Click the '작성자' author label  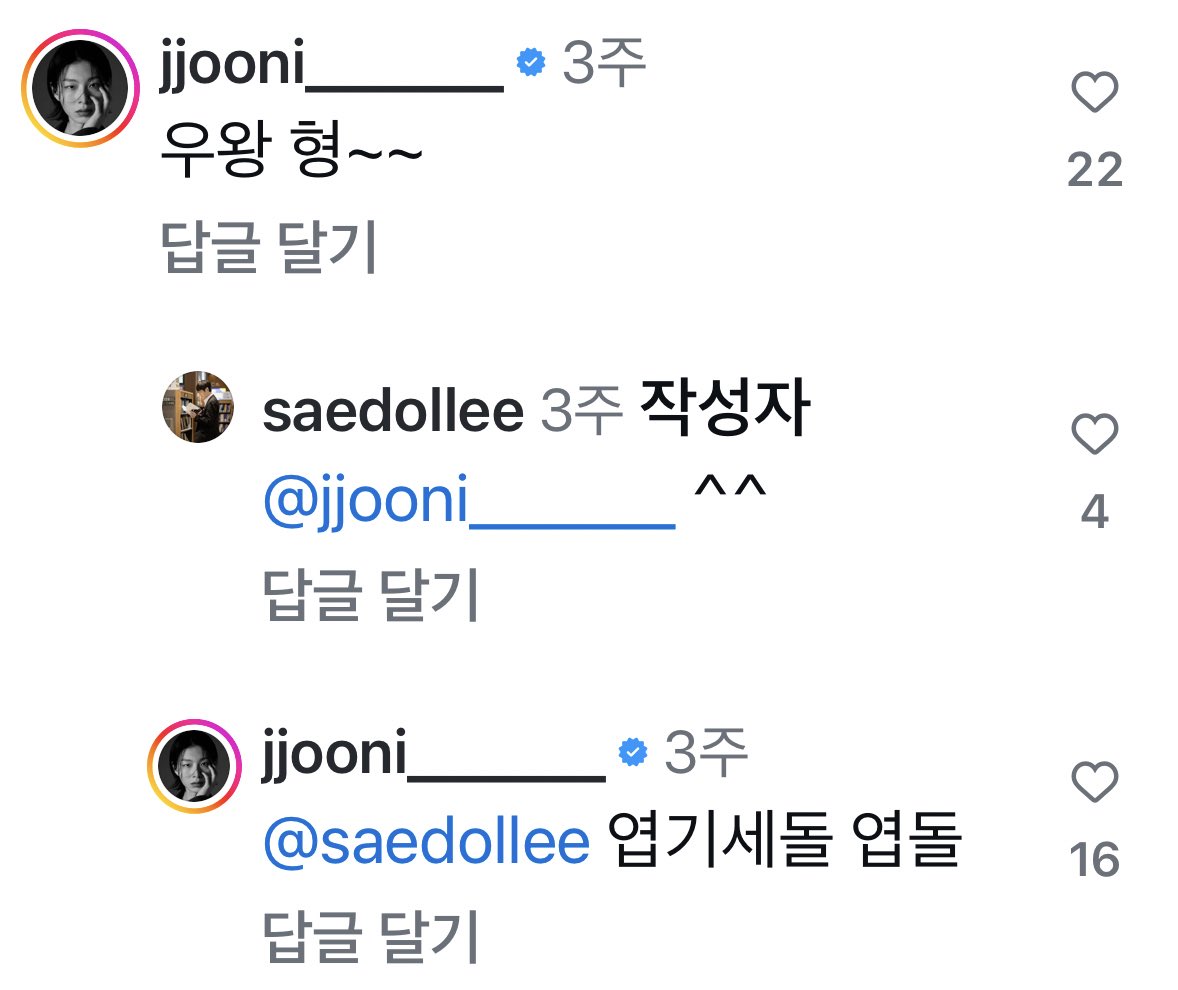(x=725, y=408)
